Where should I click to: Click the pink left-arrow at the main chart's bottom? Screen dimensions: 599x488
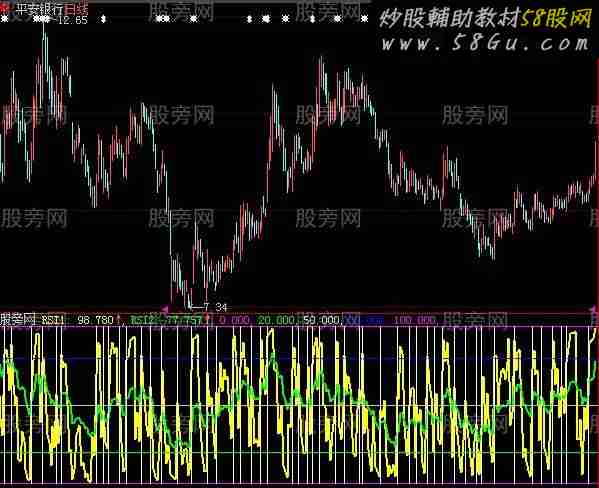pyautogui.click(x=165, y=308)
